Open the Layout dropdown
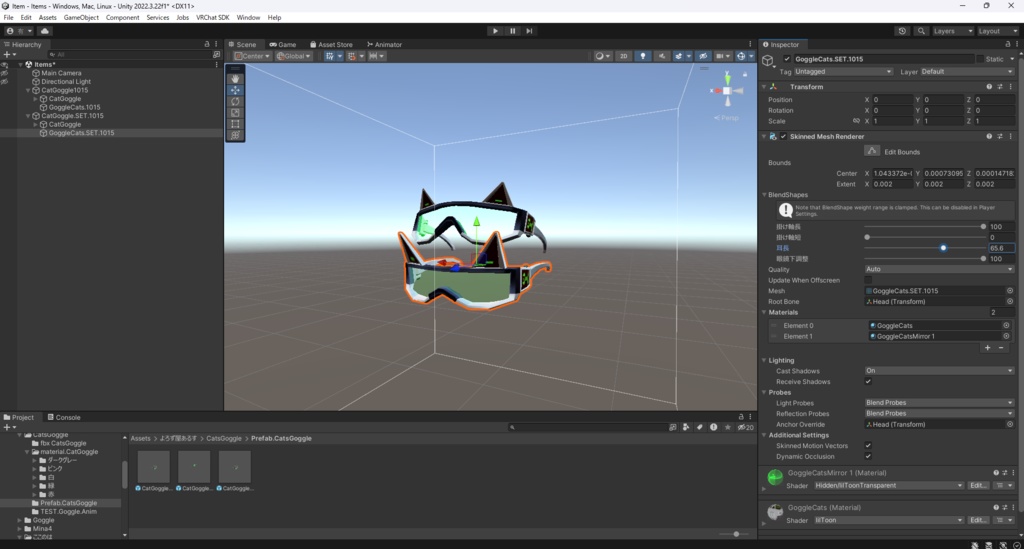Screen dimensions: 1024x549 point(997,31)
